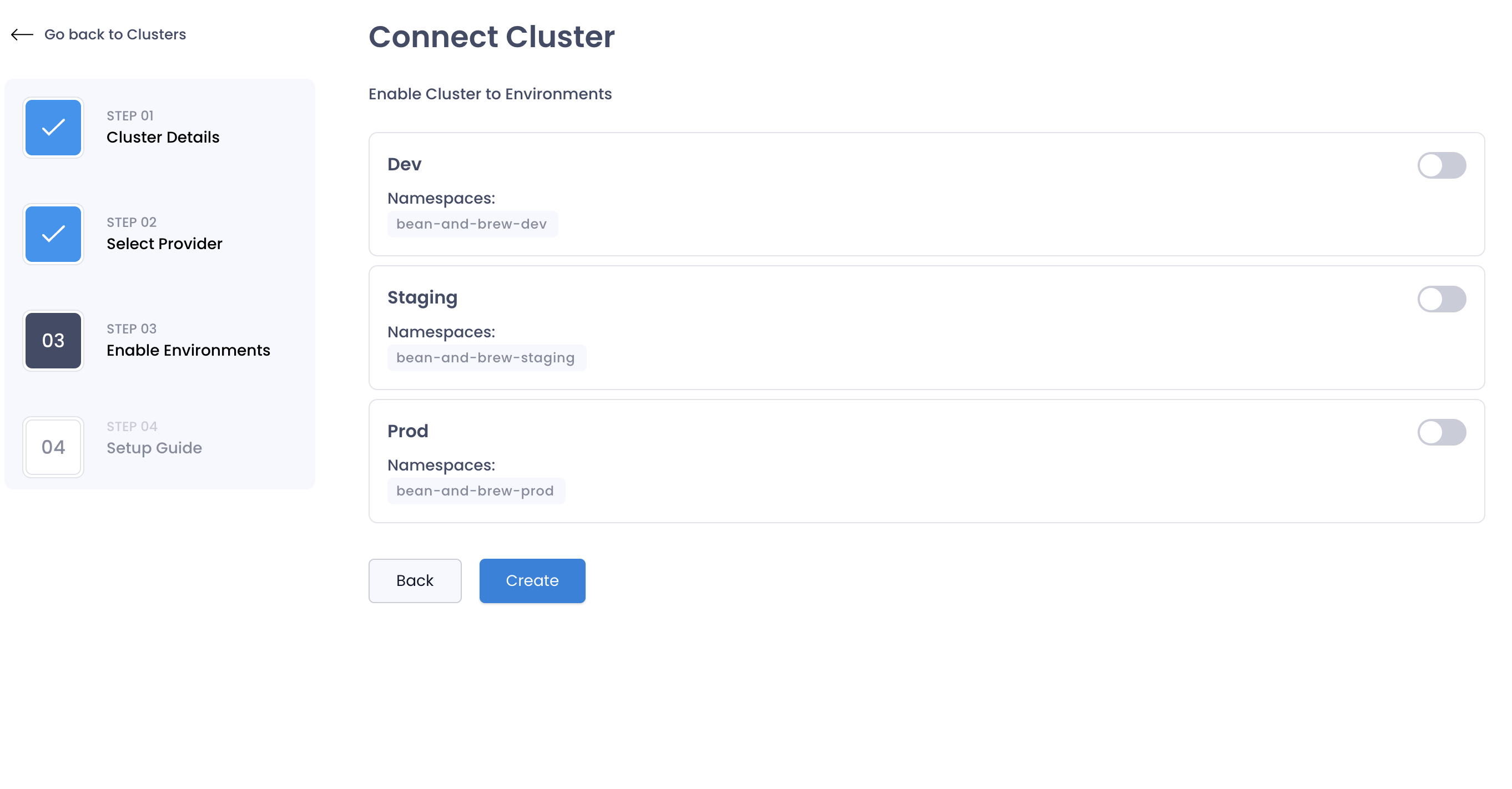Image resolution: width=1512 pixels, height=789 pixels.
Task: Open the Setup Guide step
Action: 154,448
